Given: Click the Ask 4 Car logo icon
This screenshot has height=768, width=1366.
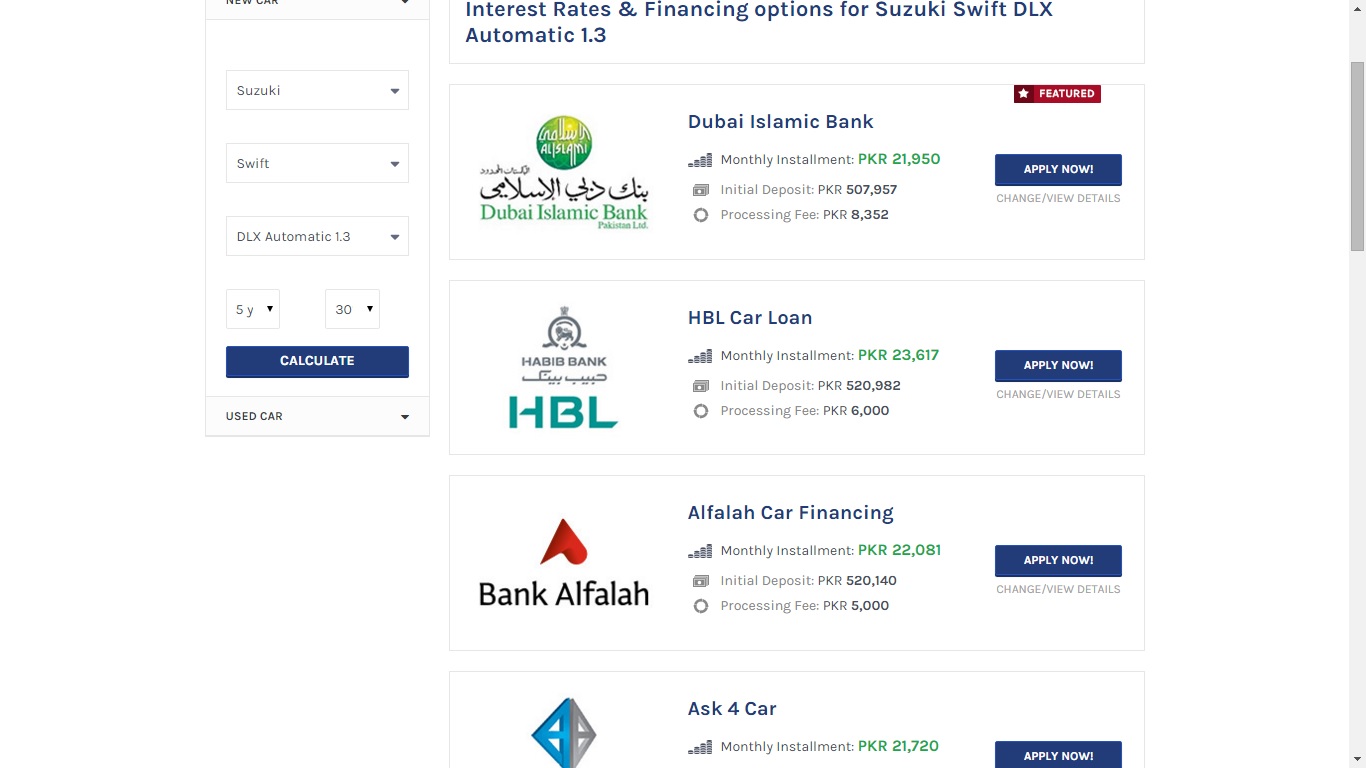Looking at the screenshot, I should click(564, 733).
